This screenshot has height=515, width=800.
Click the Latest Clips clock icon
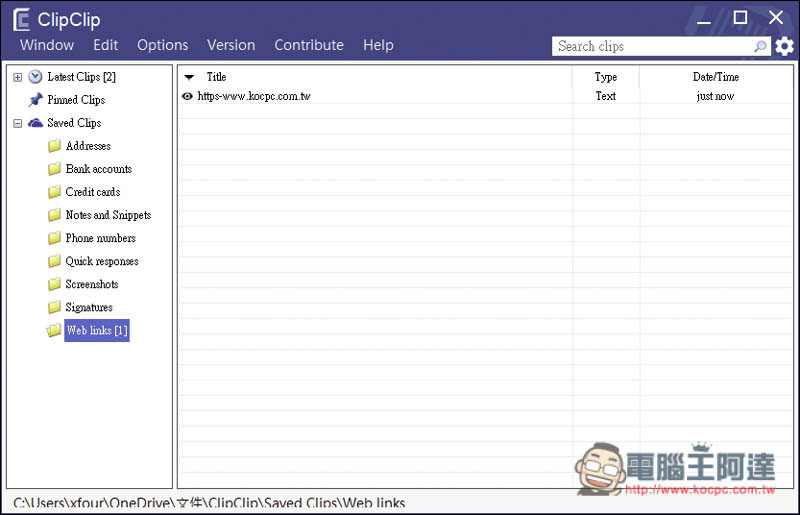(35, 77)
